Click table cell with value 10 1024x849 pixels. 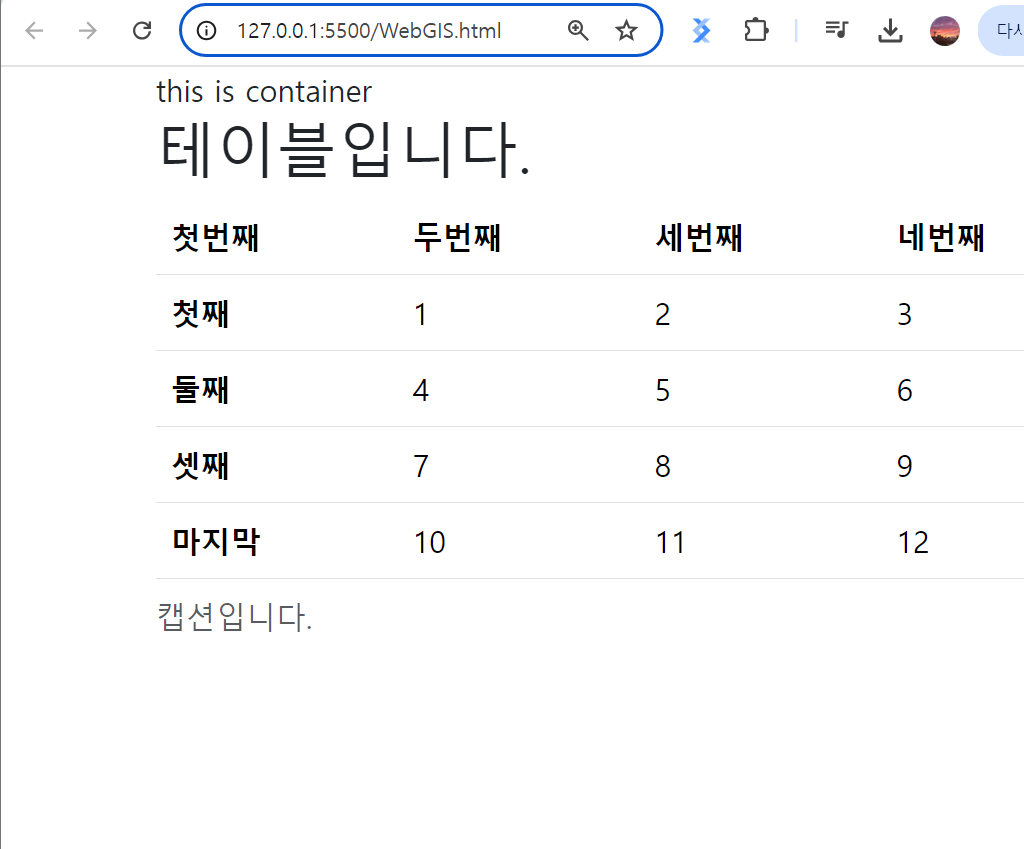click(430, 542)
